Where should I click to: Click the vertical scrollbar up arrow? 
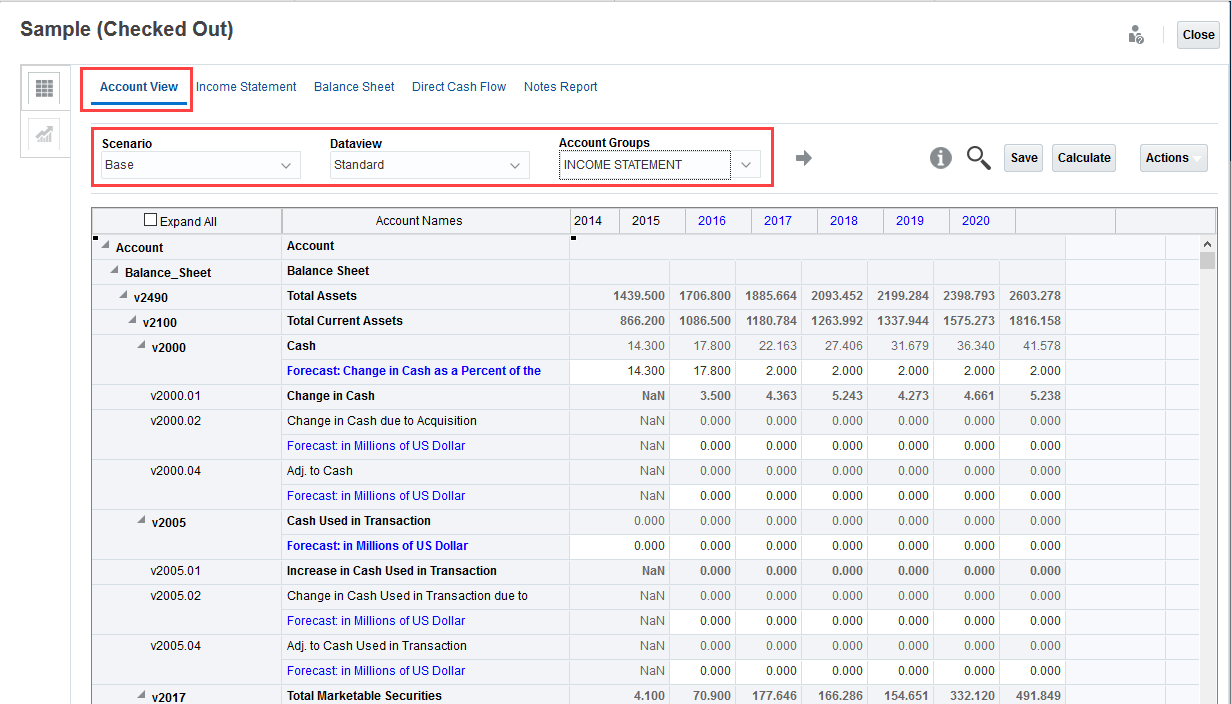pos(1207,242)
